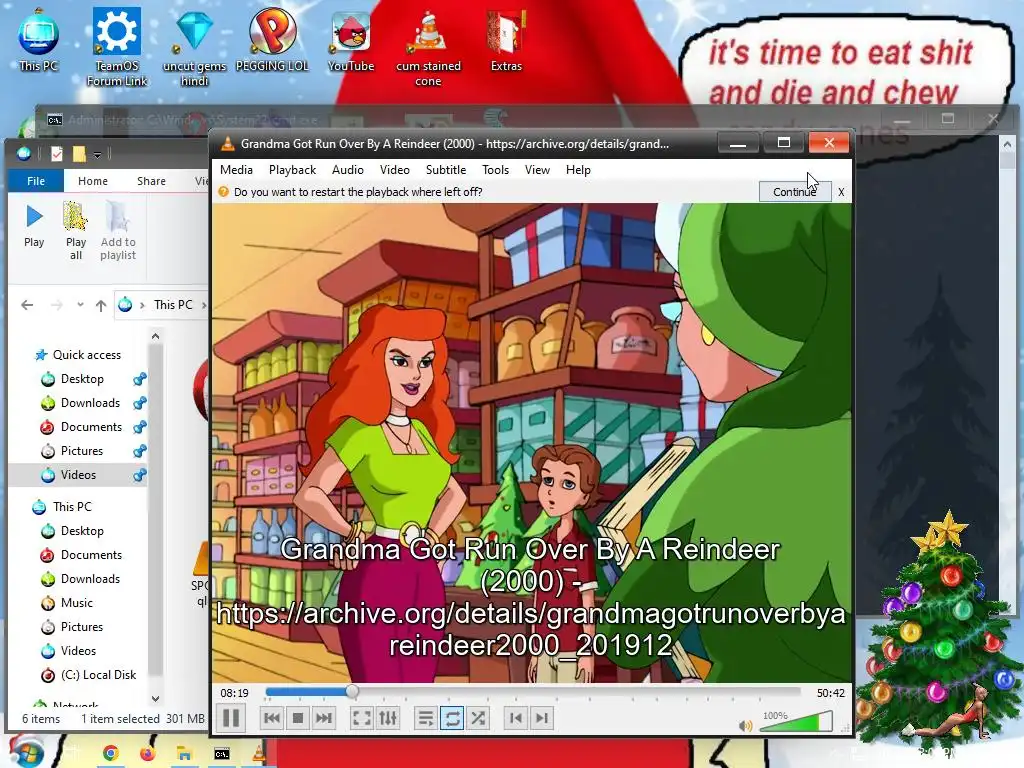Stop playback in VLC
The image size is (1024, 768).
(298, 718)
